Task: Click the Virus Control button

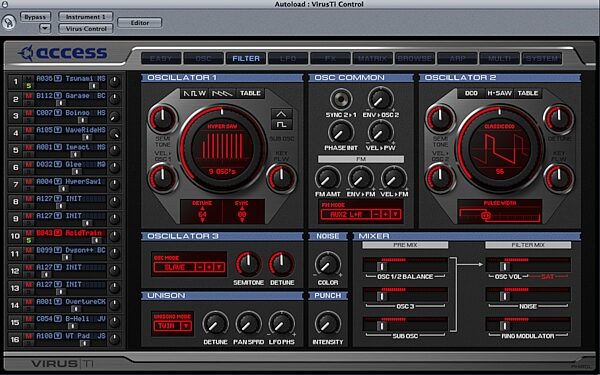Action: tap(86, 29)
